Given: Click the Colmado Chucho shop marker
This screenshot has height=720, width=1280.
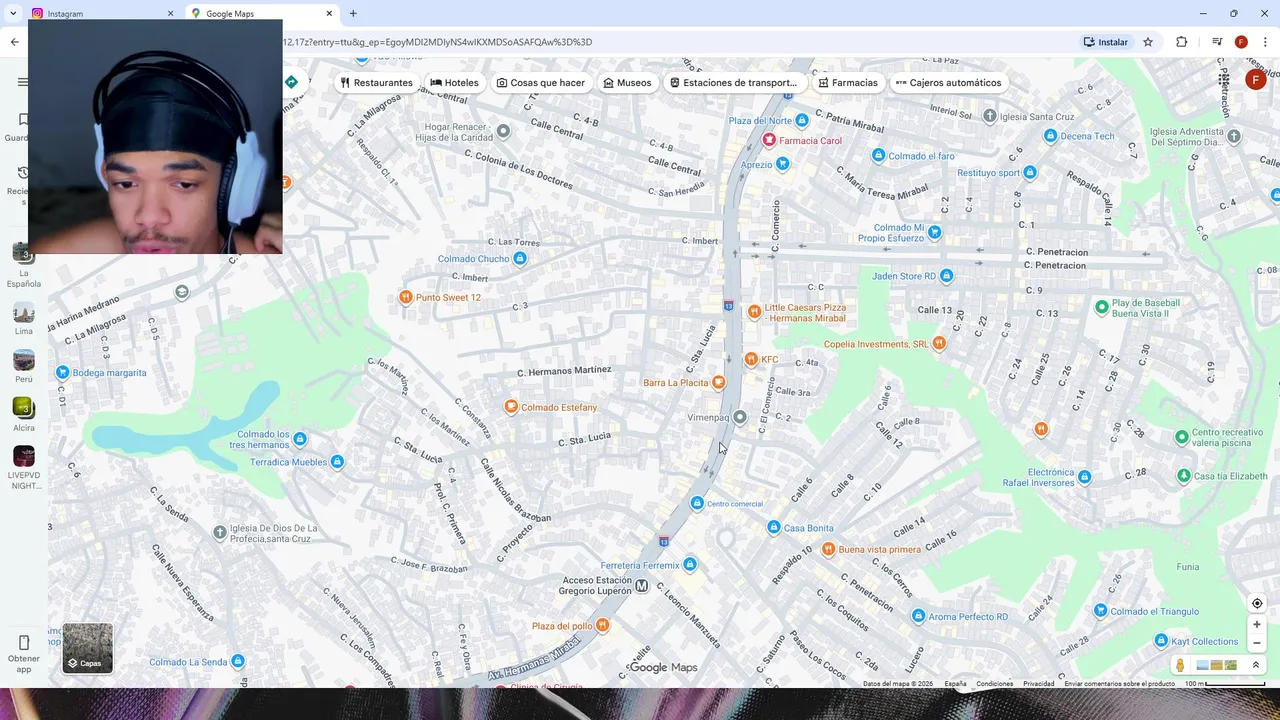Looking at the screenshot, I should pos(520,259).
